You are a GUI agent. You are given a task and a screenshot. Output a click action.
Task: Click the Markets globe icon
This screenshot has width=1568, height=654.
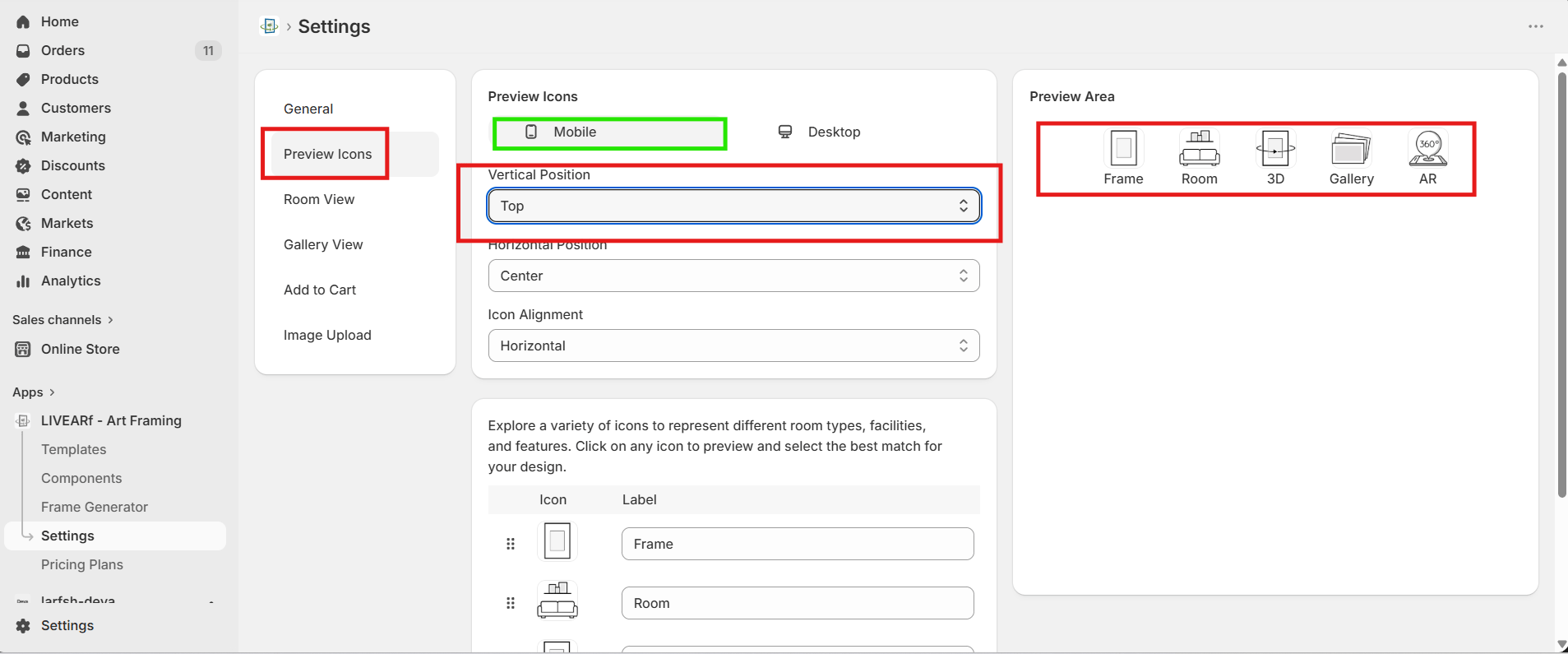point(23,224)
